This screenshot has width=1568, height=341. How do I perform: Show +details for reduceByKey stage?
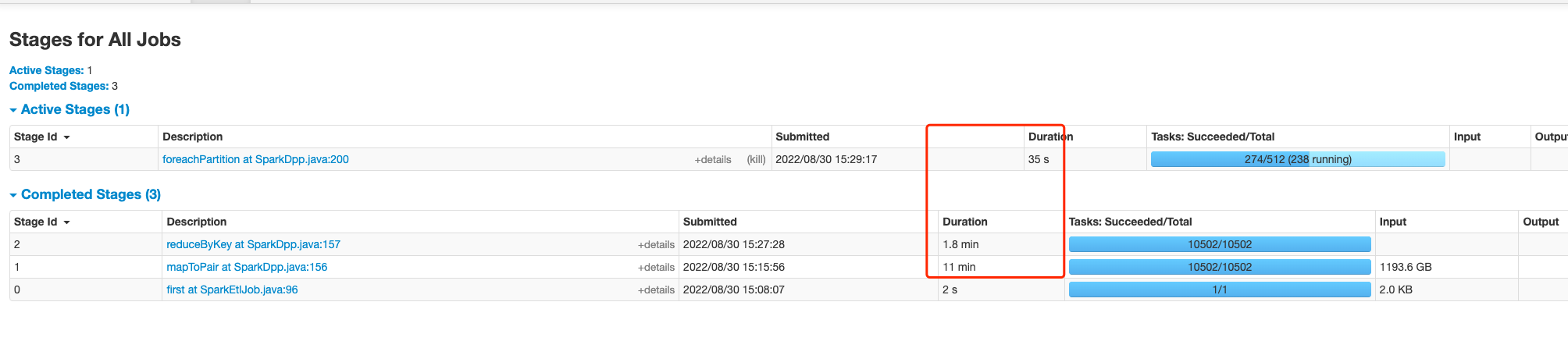click(x=656, y=244)
